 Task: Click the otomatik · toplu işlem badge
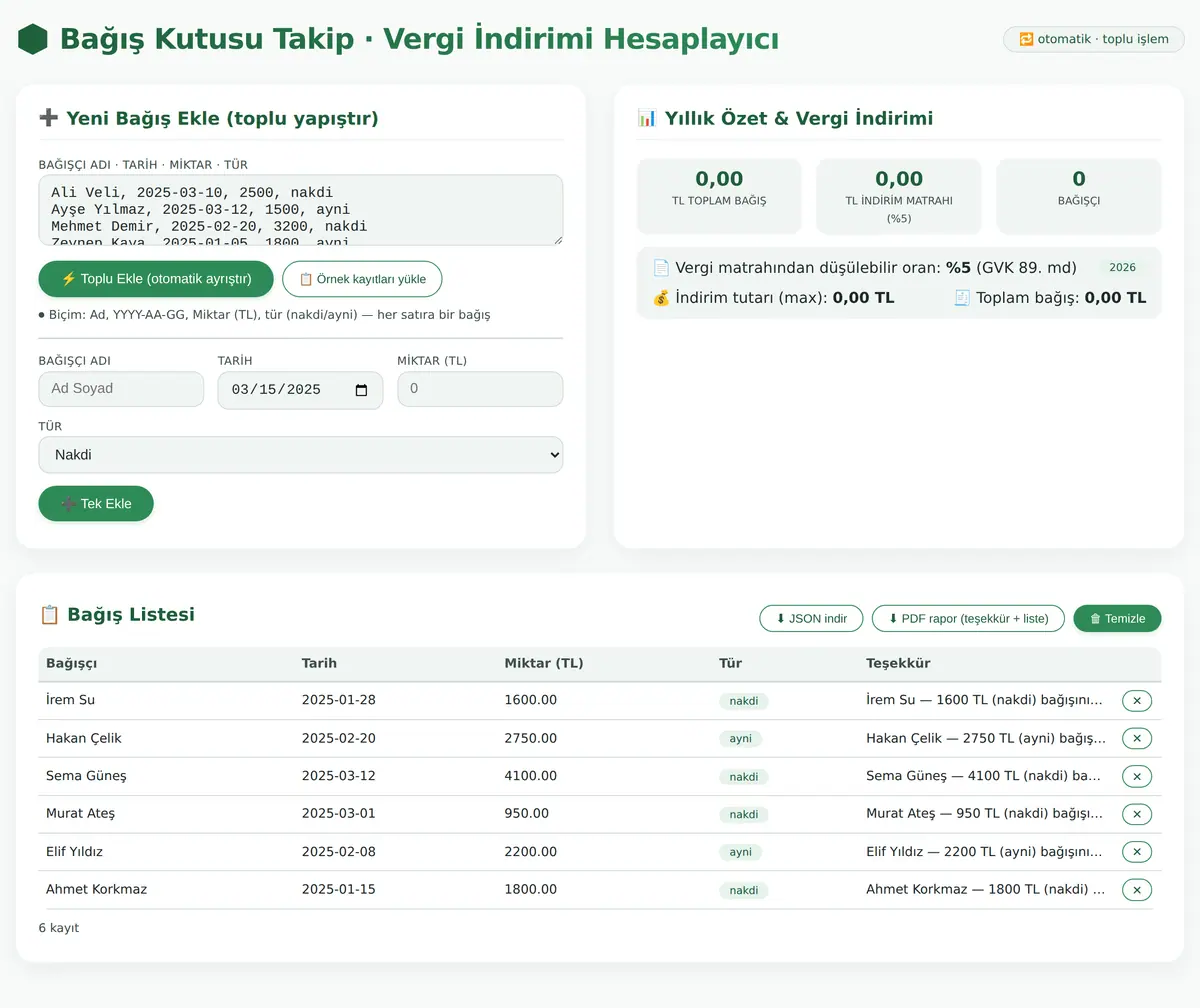tap(1094, 39)
